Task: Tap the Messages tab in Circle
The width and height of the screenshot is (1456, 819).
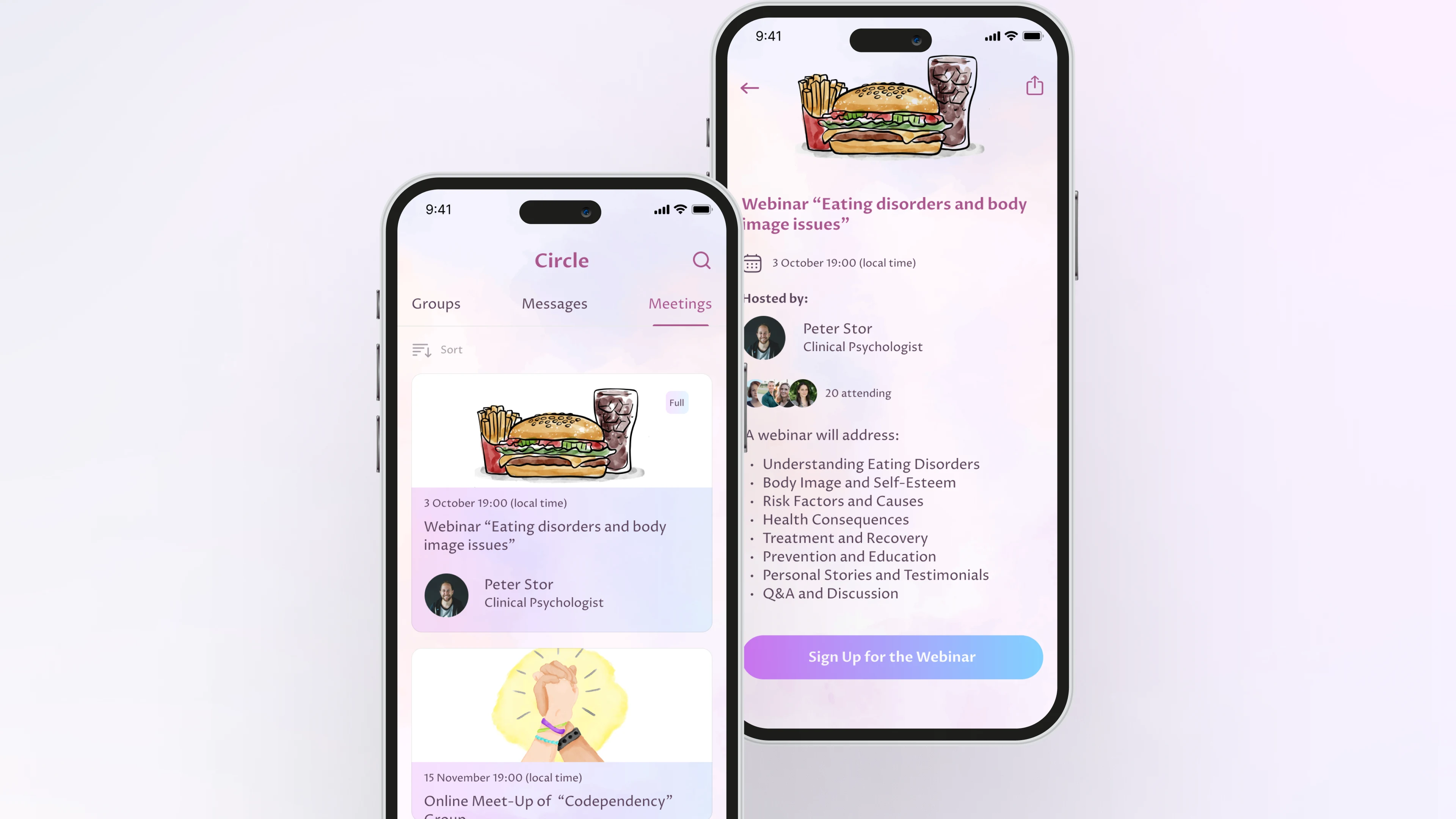Action: coord(554,303)
